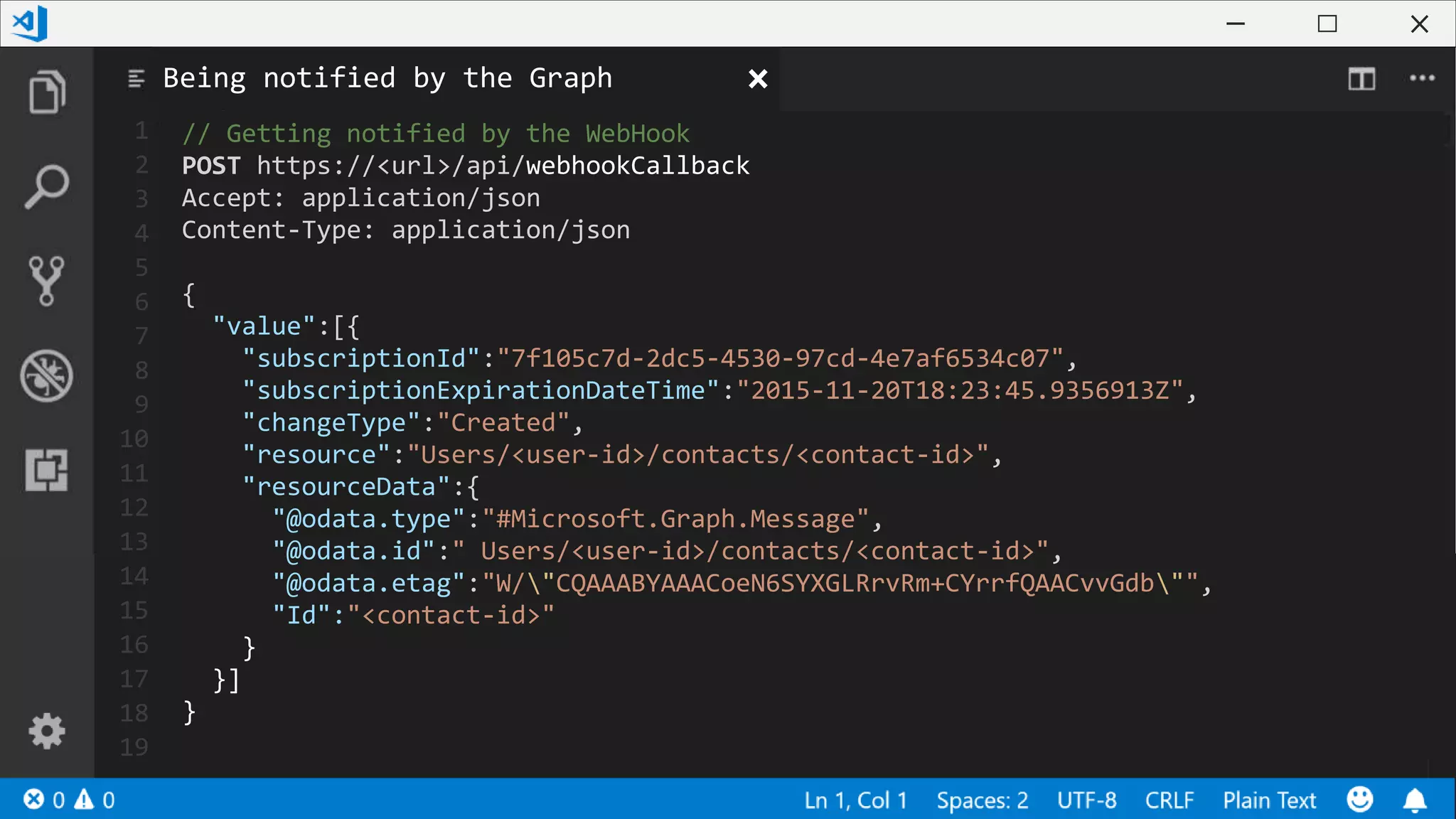Split the editor
Screen dimensions: 1456x819
(x=1361, y=78)
